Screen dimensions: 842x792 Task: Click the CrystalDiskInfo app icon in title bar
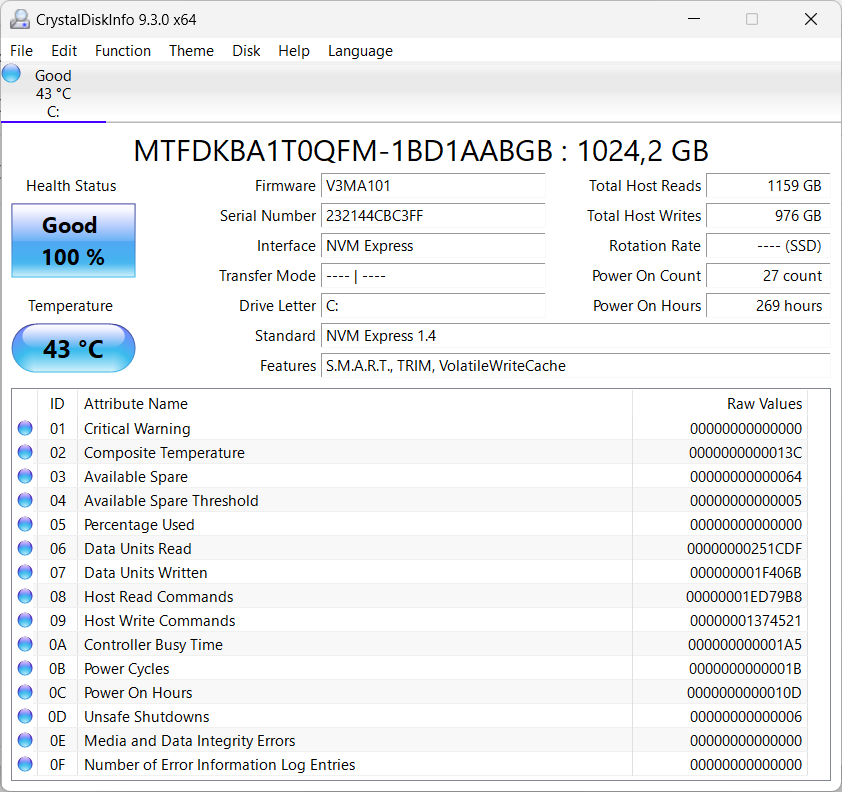tap(19, 19)
